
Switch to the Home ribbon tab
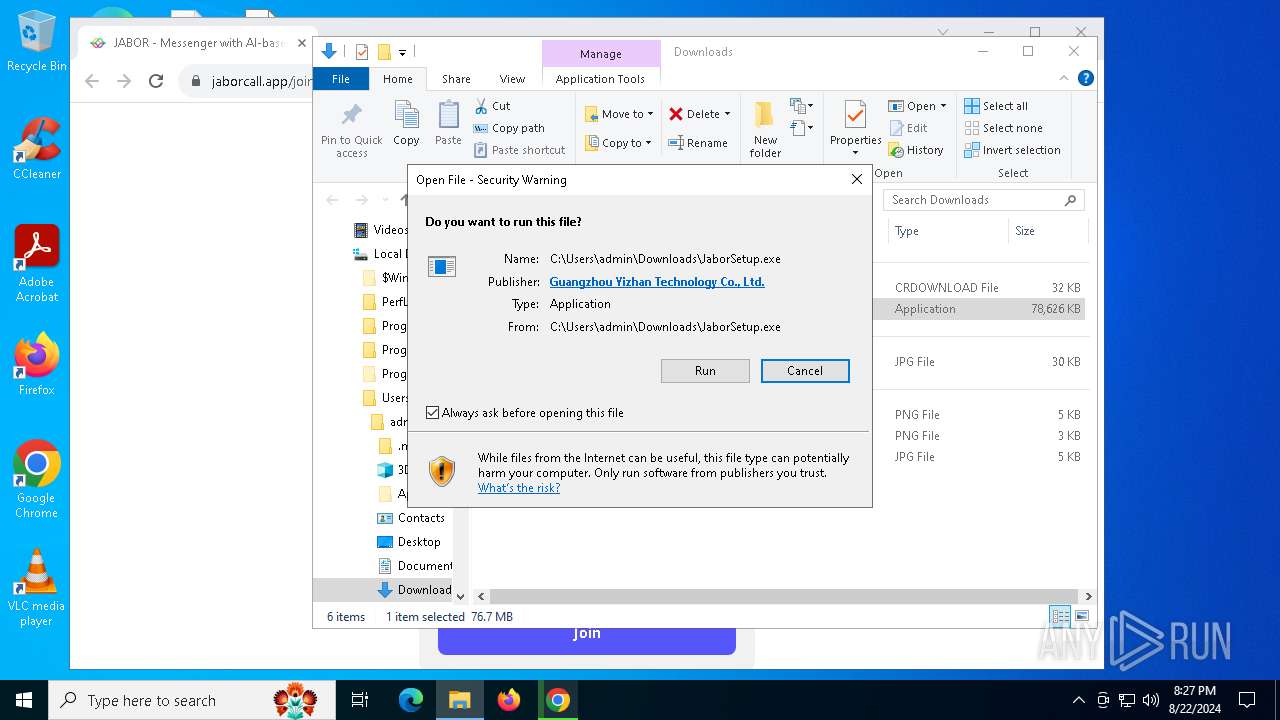(x=397, y=79)
